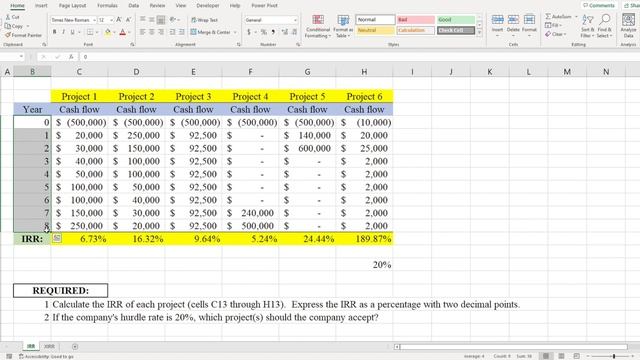Click the Align Right icon
640x360 pixels.
click(x=161, y=32)
